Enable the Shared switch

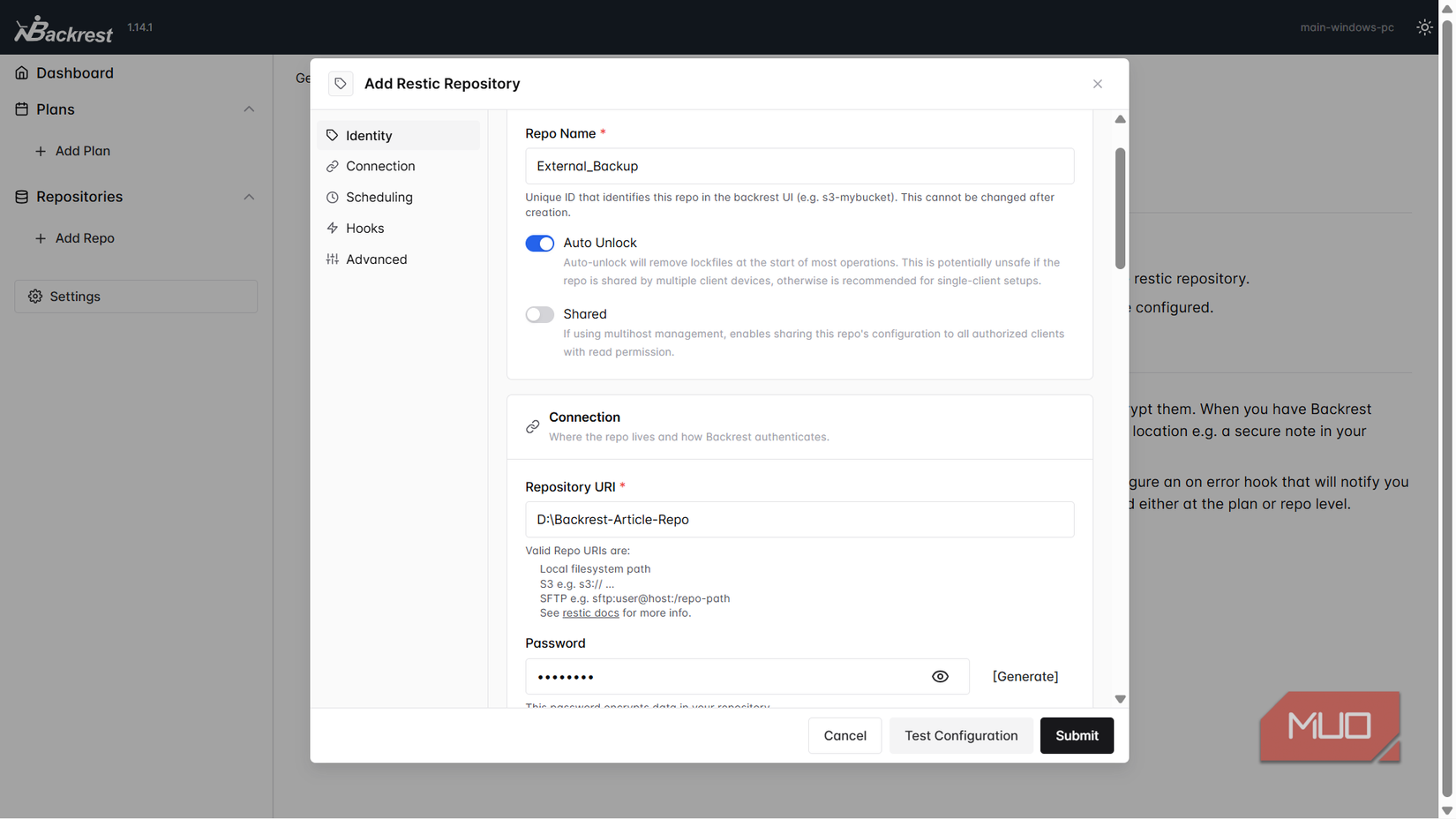click(x=540, y=315)
